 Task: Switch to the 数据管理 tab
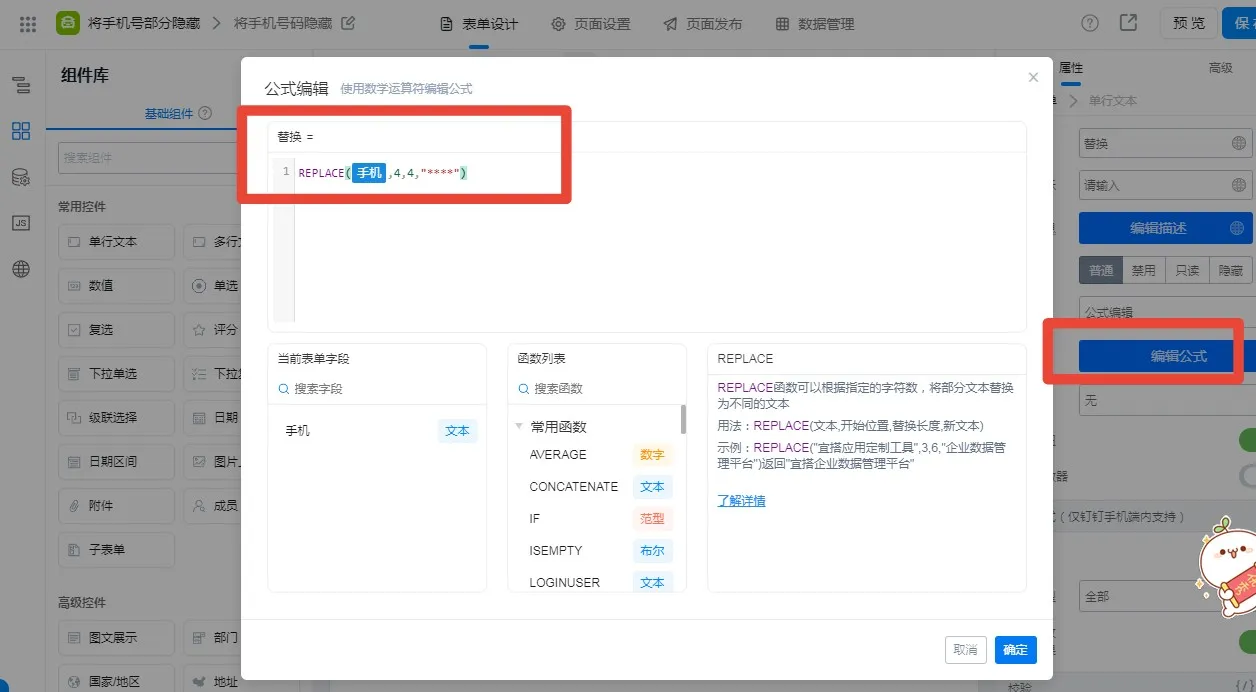[x=817, y=24]
